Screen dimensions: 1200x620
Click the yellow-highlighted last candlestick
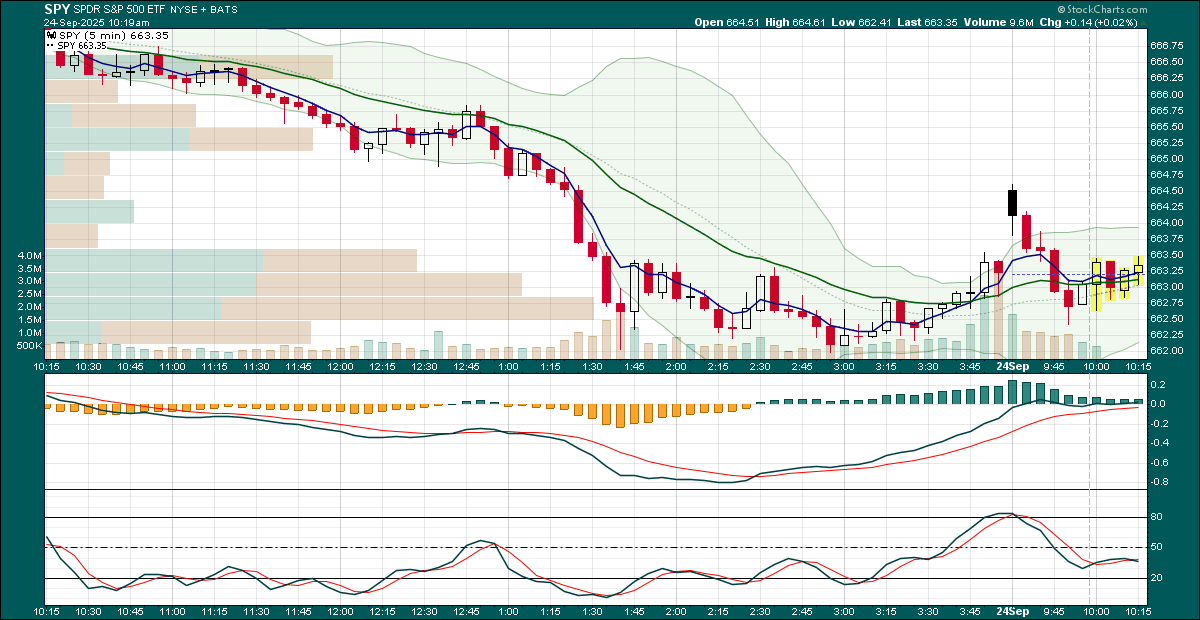point(1138,269)
